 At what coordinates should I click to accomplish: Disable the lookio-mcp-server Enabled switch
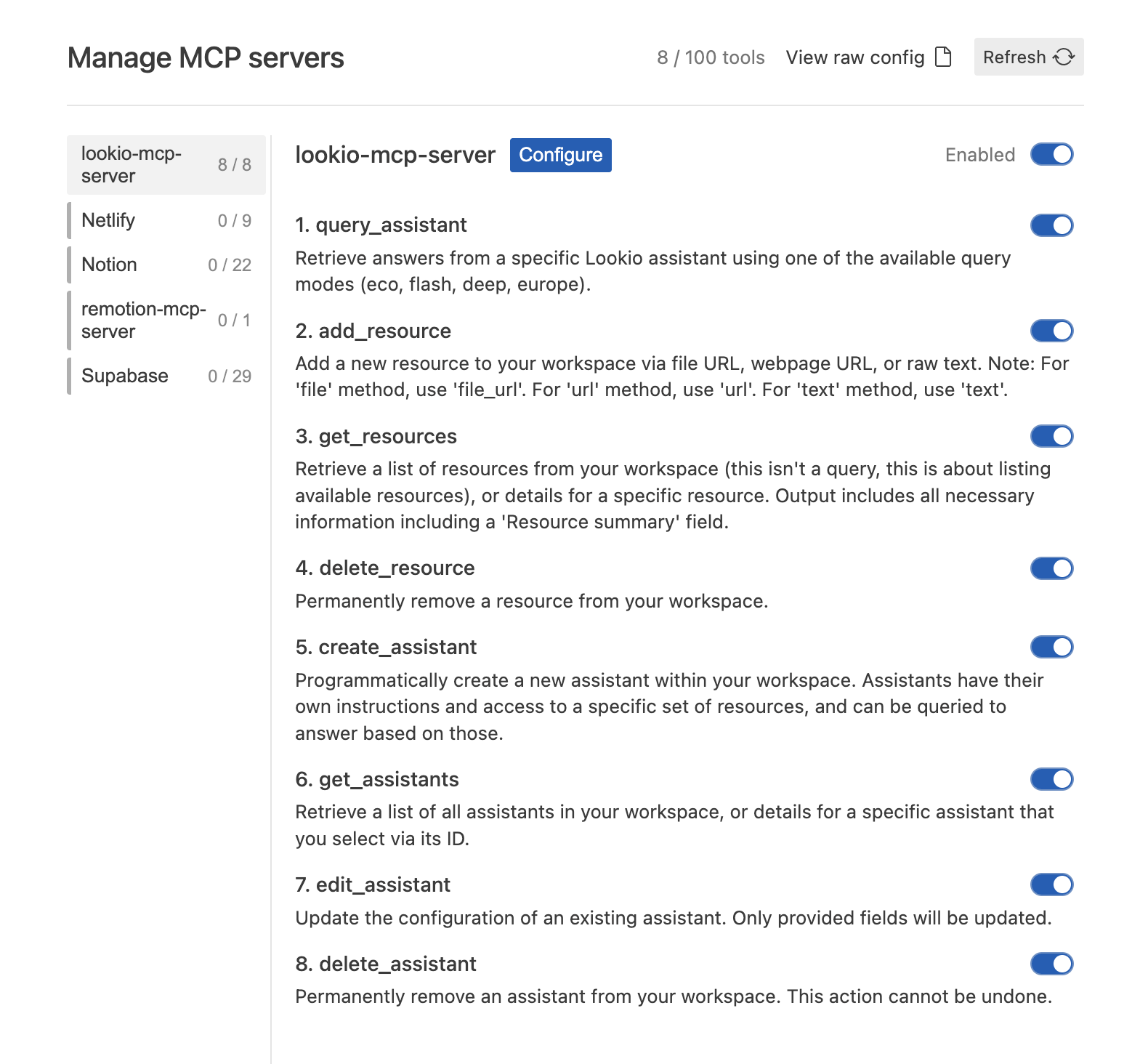point(1053,154)
